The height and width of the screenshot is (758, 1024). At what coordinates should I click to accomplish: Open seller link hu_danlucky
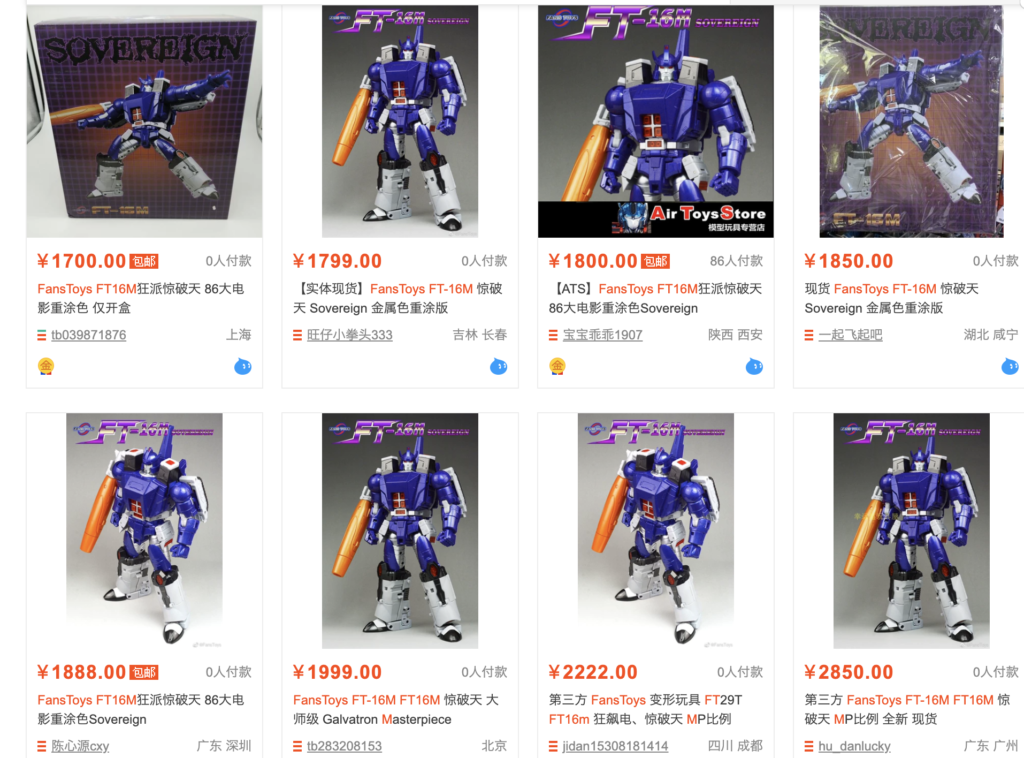pos(854,746)
